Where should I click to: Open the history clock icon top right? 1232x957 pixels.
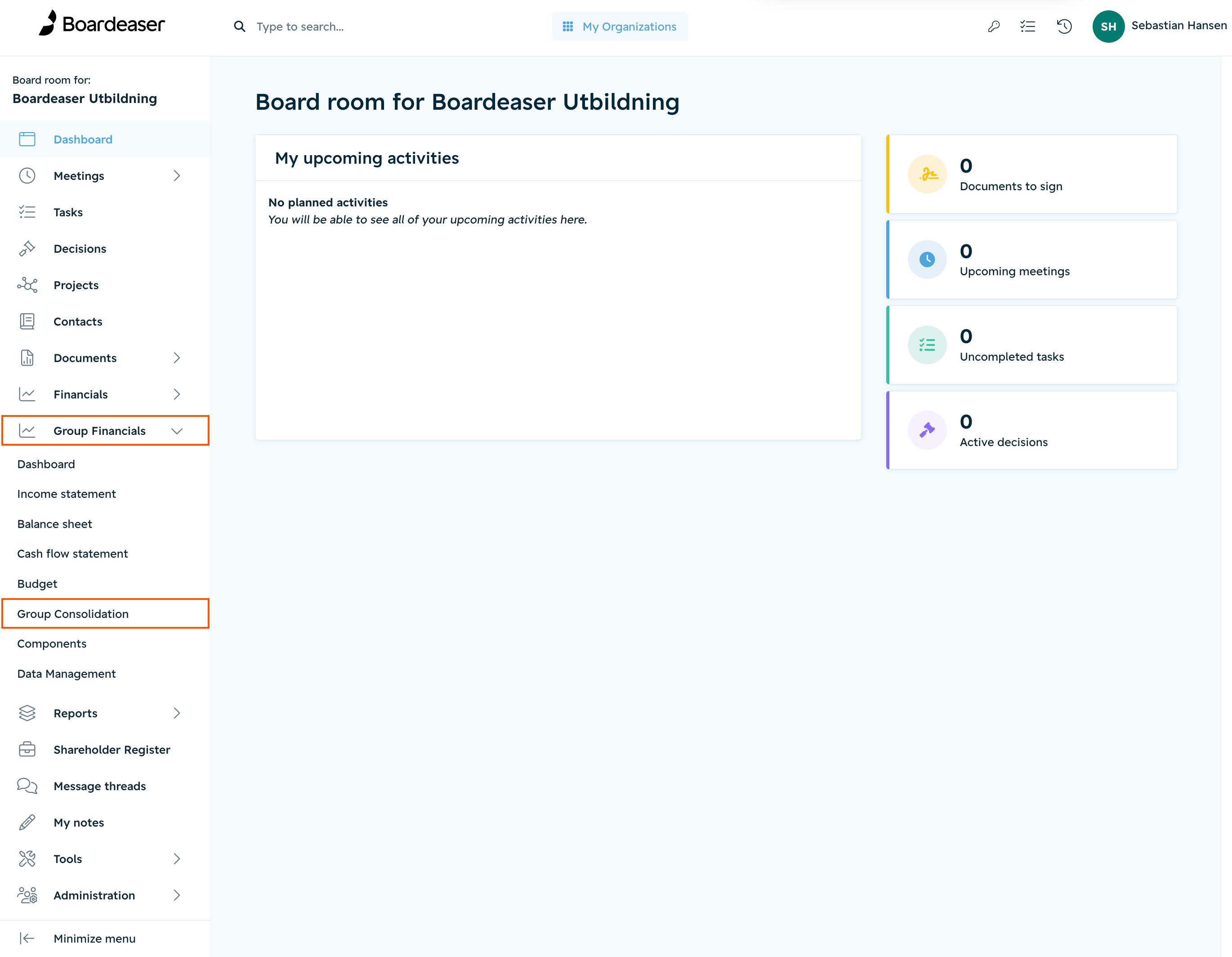(x=1064, y=26)
